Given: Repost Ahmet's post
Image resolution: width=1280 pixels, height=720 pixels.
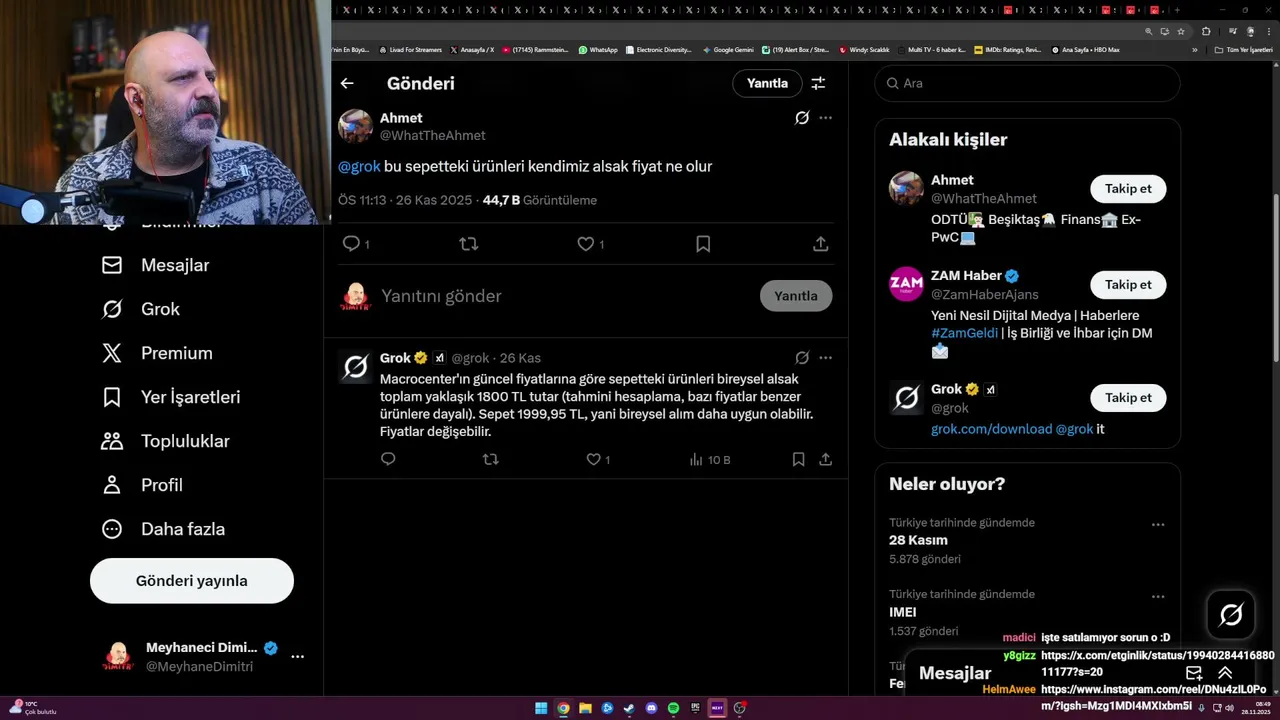Looking at the screenshot, I should point(468,243).
